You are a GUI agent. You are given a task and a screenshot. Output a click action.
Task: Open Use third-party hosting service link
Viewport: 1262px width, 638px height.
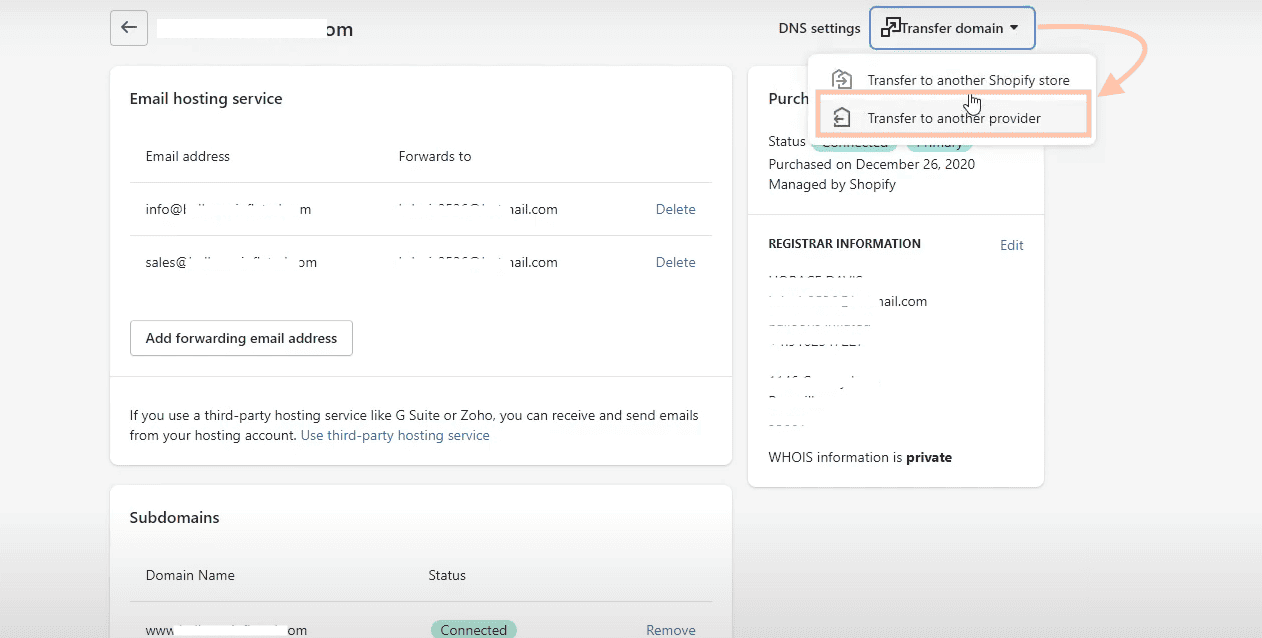pos(394,435)
